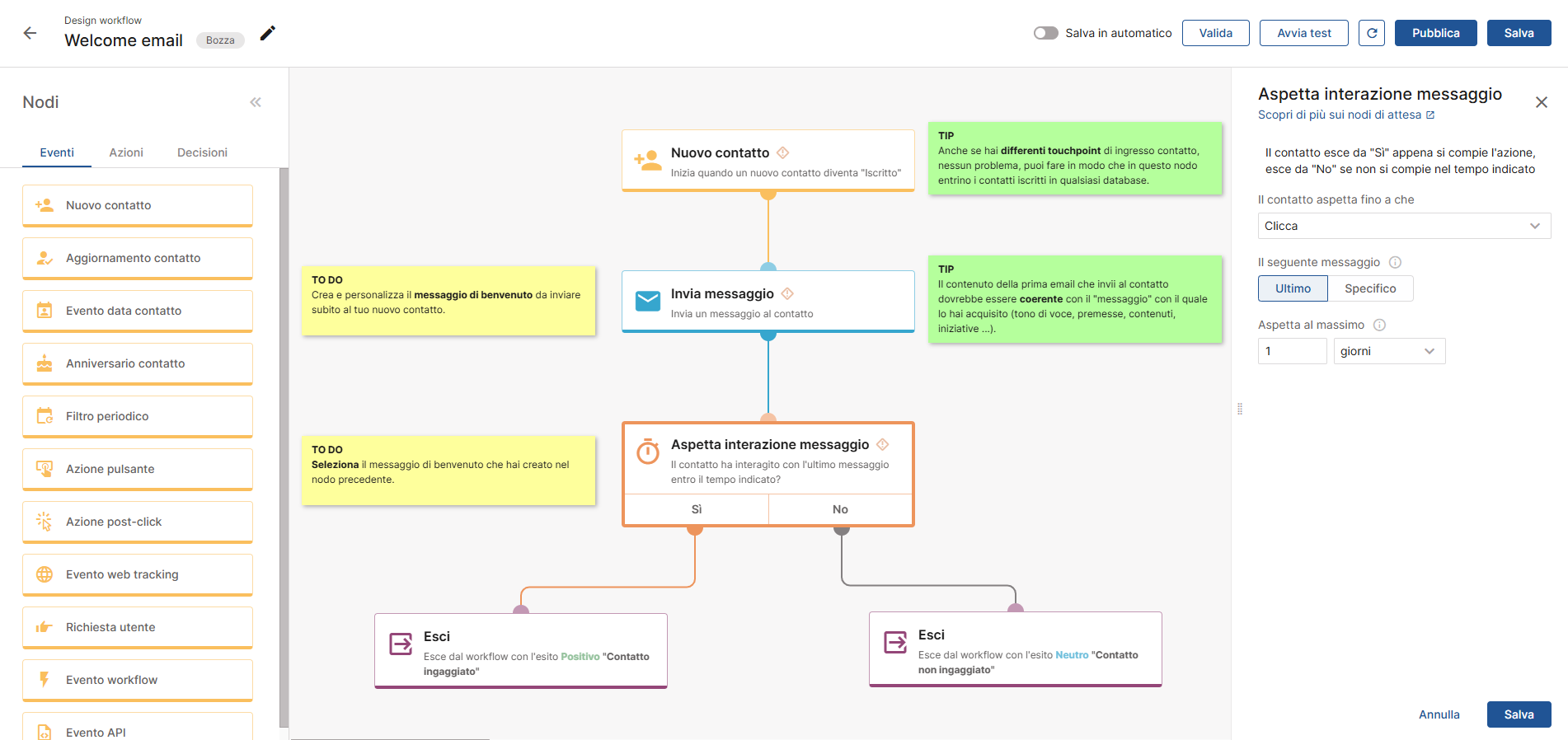1568x740 pixels.
Task: Open the Decisioni tab
Action: tap(202, 152)
